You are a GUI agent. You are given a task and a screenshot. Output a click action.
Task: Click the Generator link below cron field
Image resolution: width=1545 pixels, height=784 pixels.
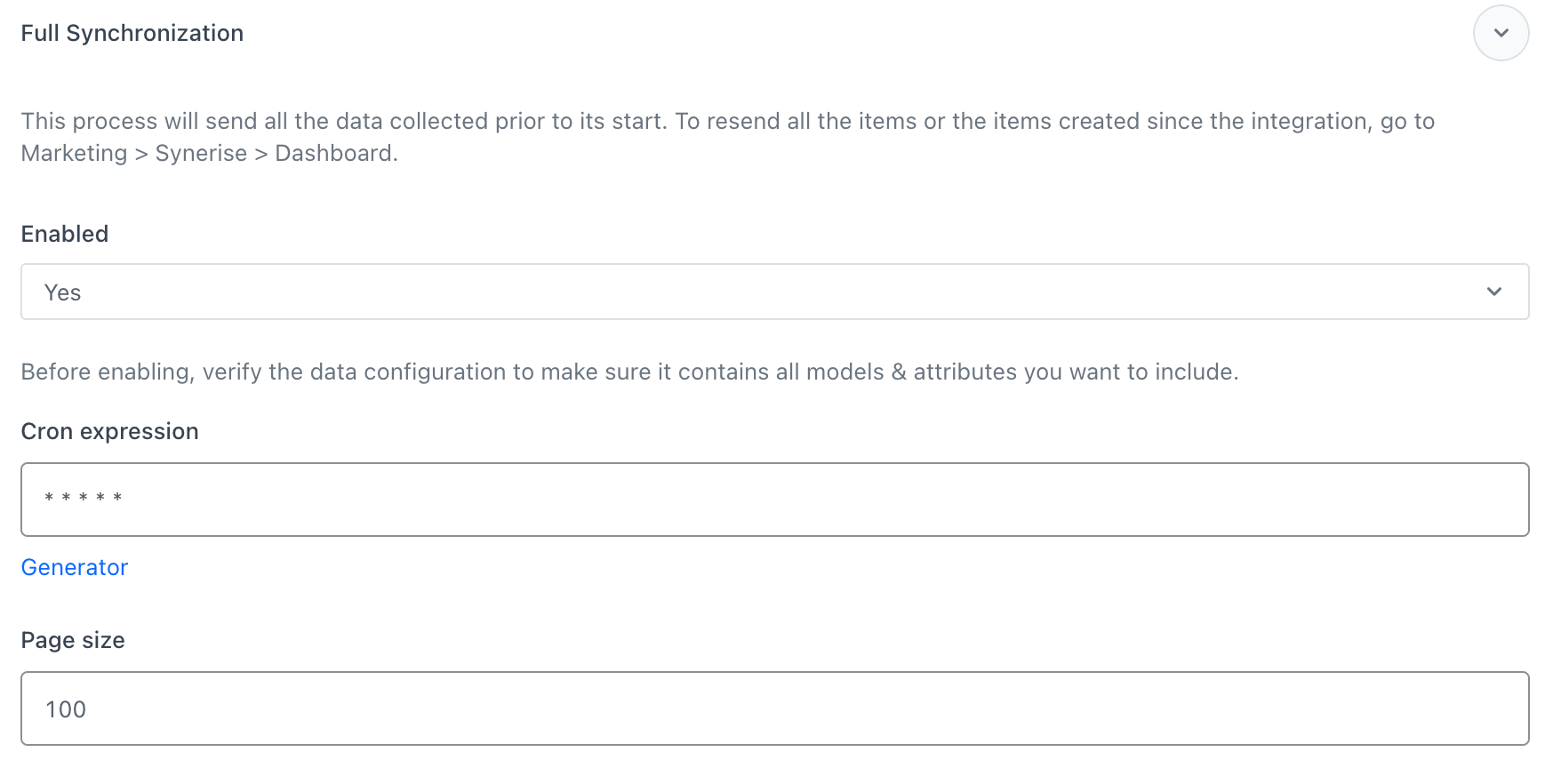click(74, 567)
